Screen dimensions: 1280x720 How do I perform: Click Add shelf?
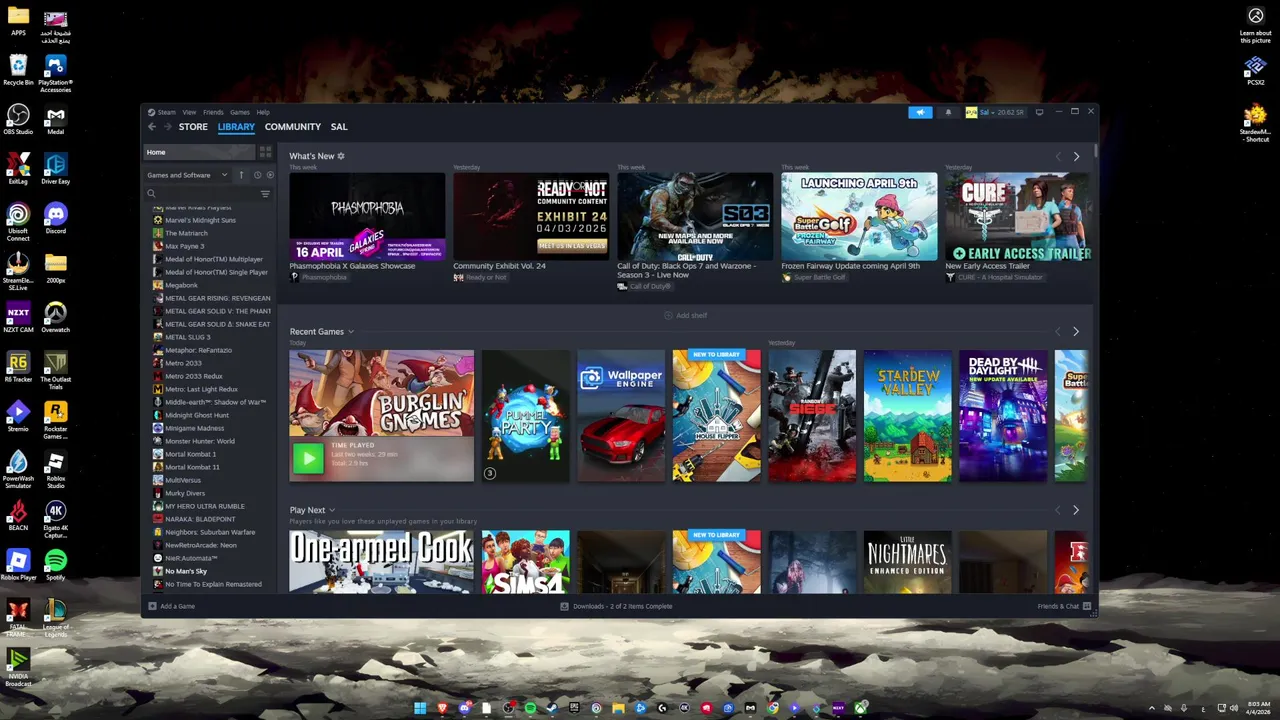tap(686, 316)
